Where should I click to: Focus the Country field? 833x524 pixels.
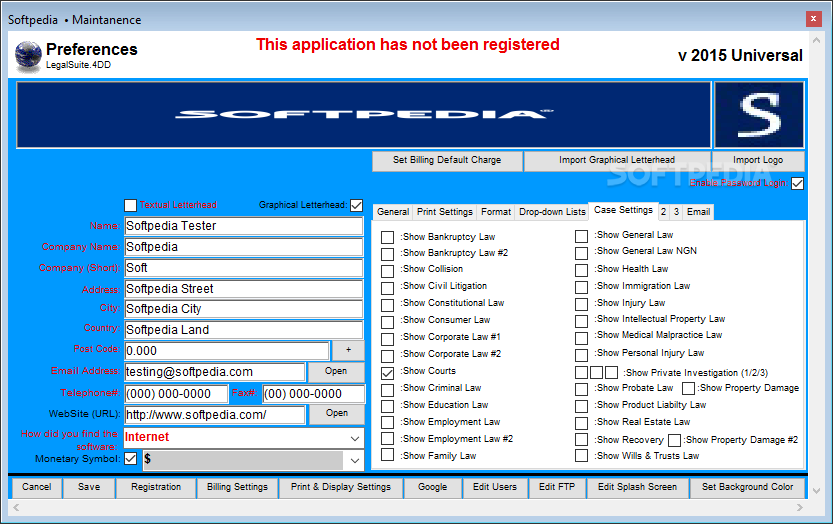pos(244,329)
